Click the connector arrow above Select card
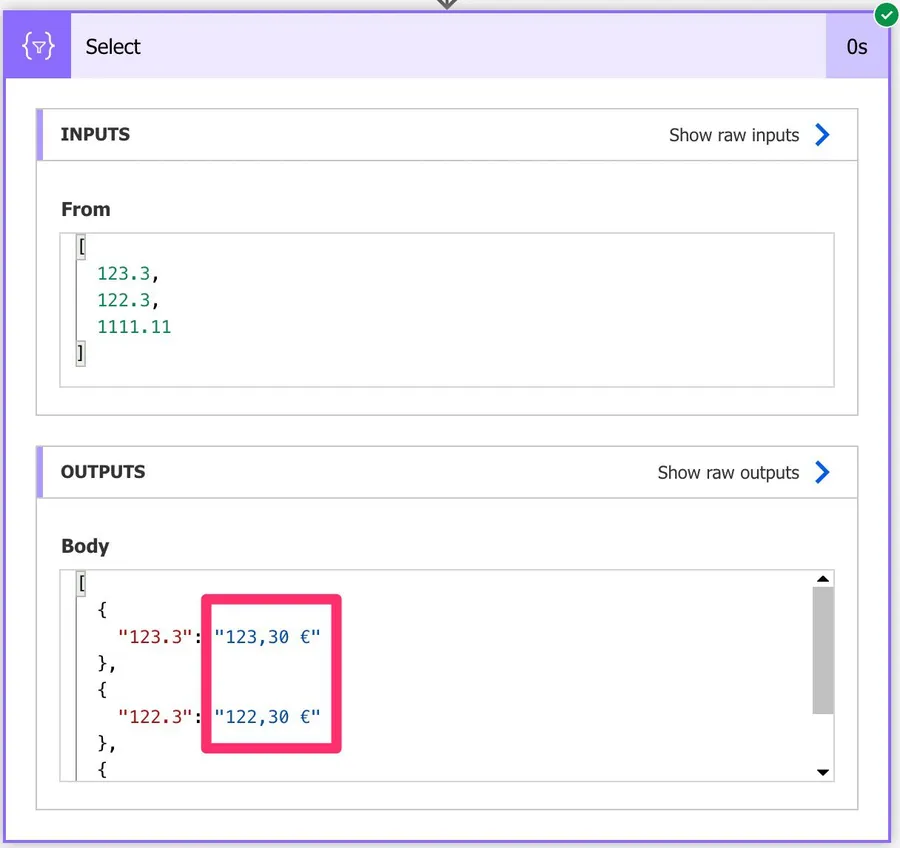This screenshot has width=900, height=848. [447, 4]
